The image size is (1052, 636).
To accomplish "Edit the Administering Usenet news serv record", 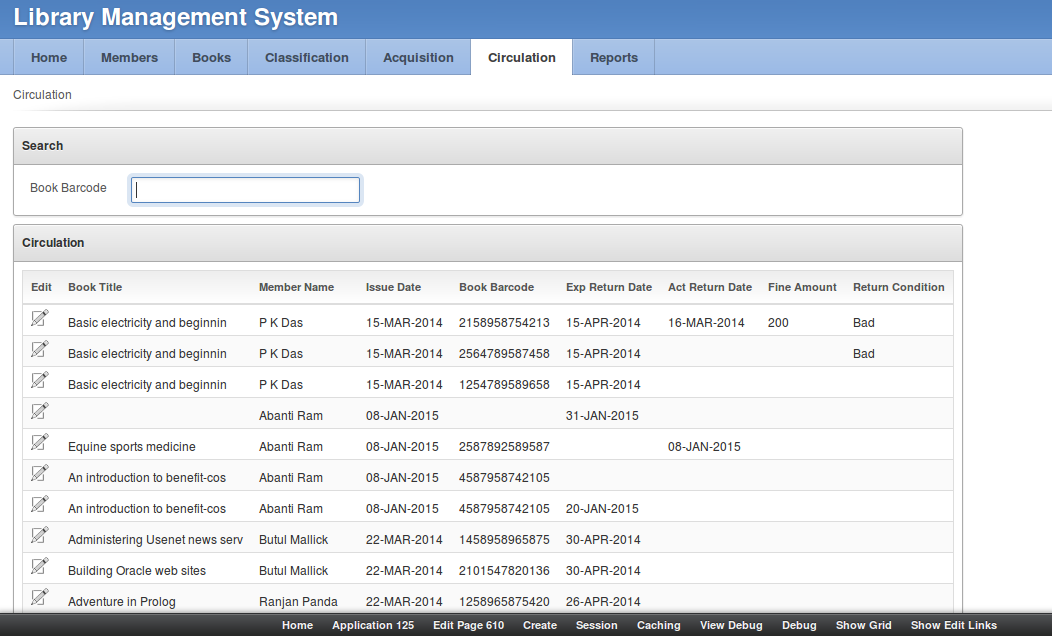I will tap(39, 536).
